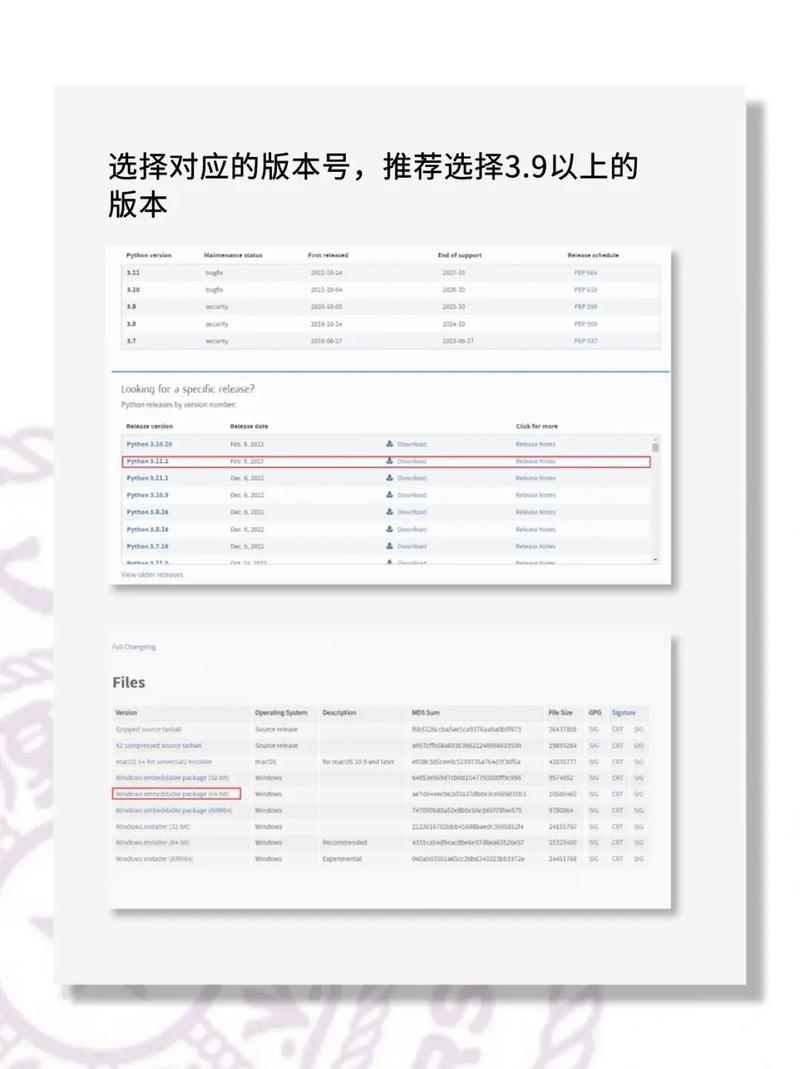Download the macOS 64-bit universal2 installer
The height and width of the screenshot is (1069, 800).
[x=165, y=762]
